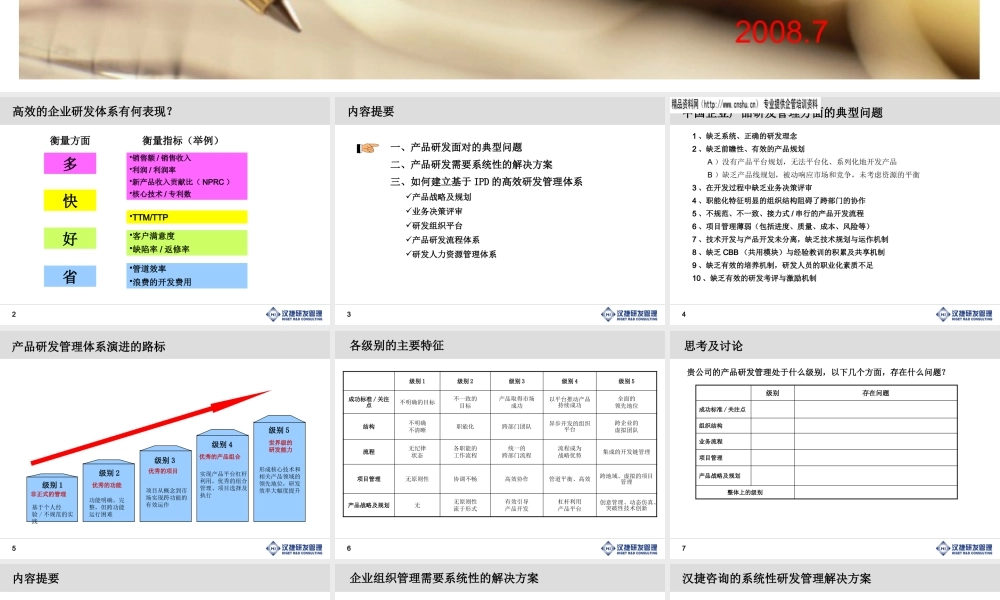Viewport: 1000px width, 600px height.
Task: Click the red upward arrow on slide 5
Action: click(x=151, y=427)
